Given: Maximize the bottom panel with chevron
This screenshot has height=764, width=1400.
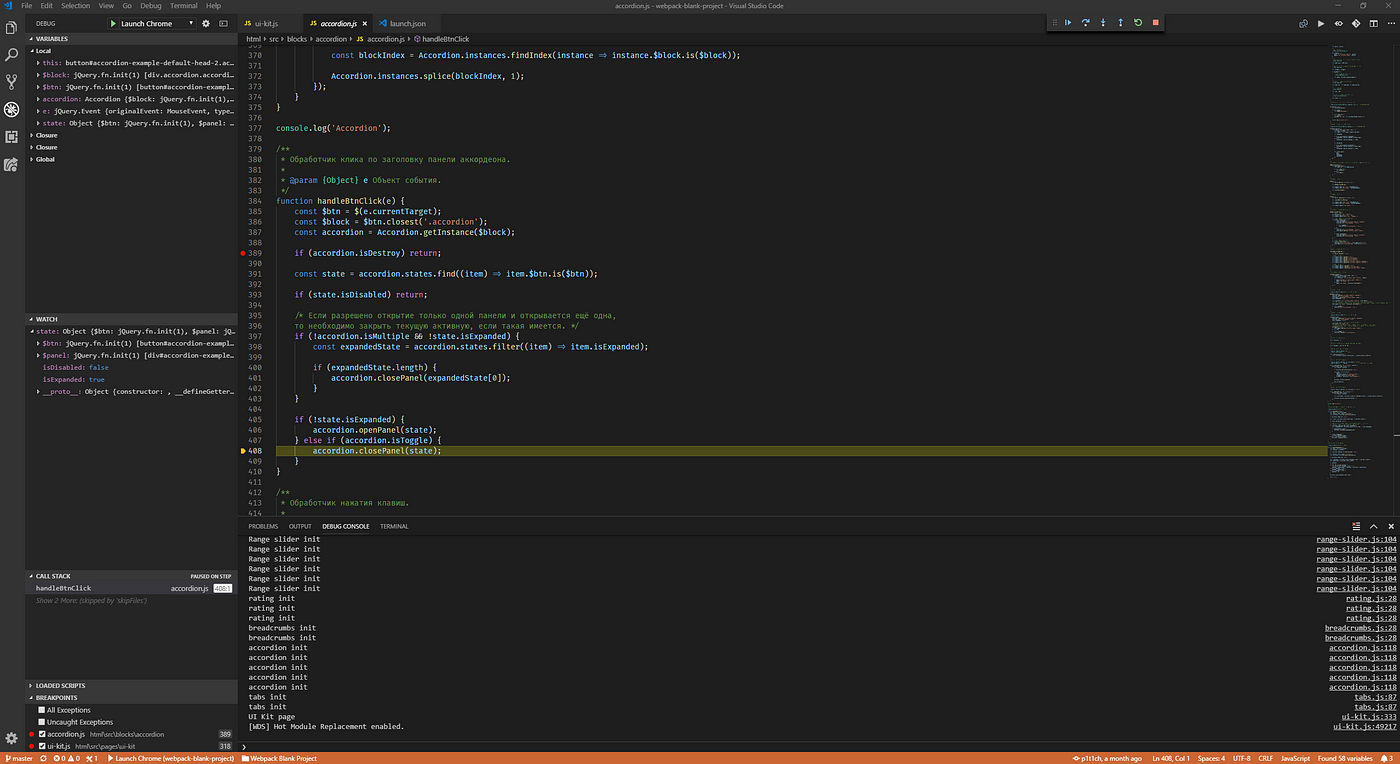Looking at the screenshot, I should click(x=1374, y=526).
